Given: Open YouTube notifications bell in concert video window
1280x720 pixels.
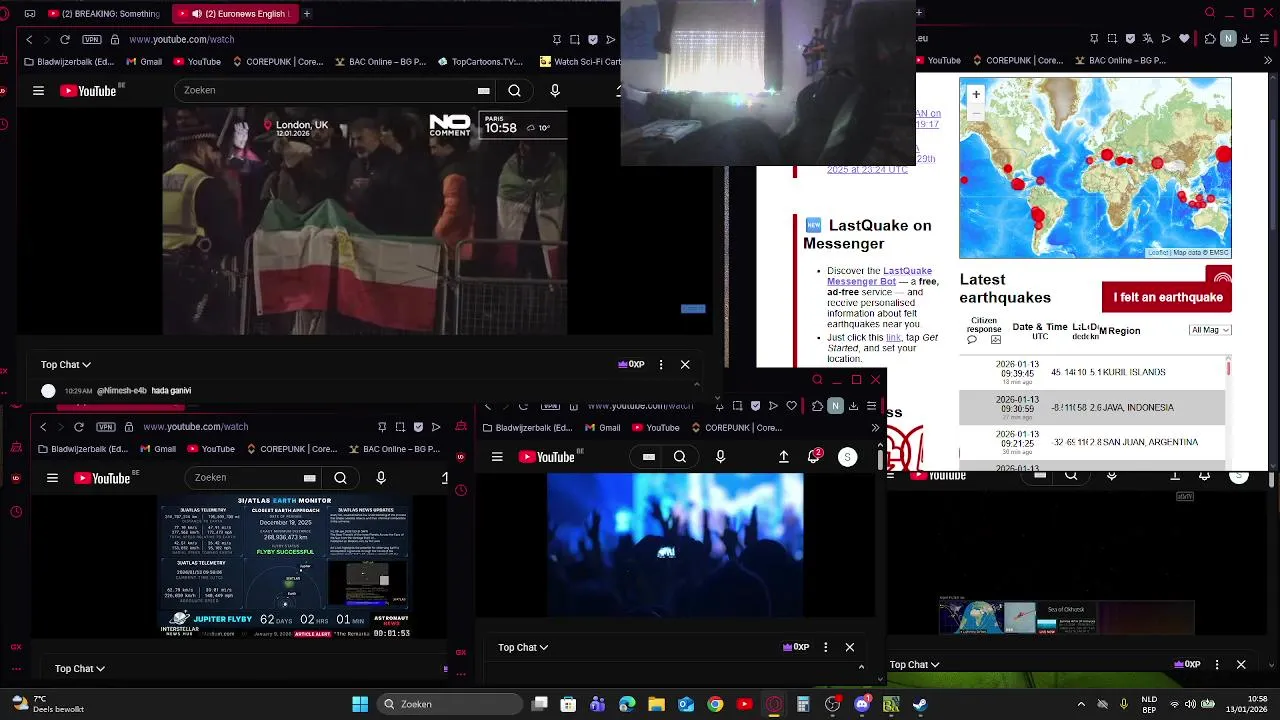Looking at the screenshot, I should pos(815,456).
